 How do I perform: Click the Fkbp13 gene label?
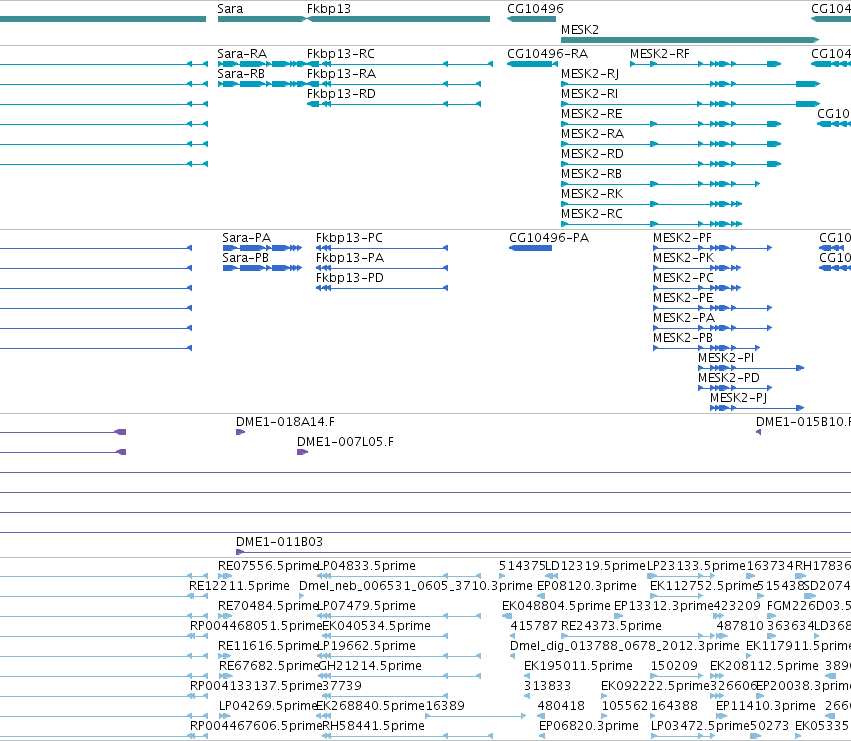329,9
